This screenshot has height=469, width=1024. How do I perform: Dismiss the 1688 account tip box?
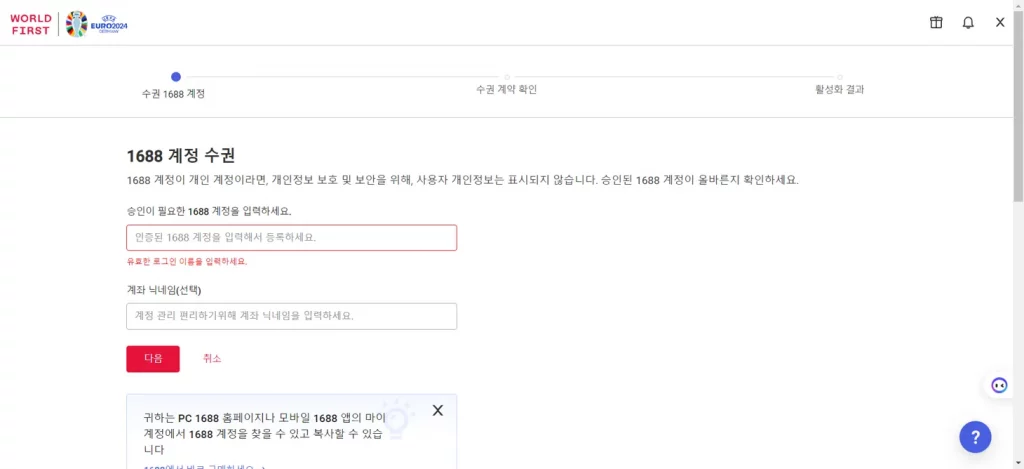pos(438,410)
